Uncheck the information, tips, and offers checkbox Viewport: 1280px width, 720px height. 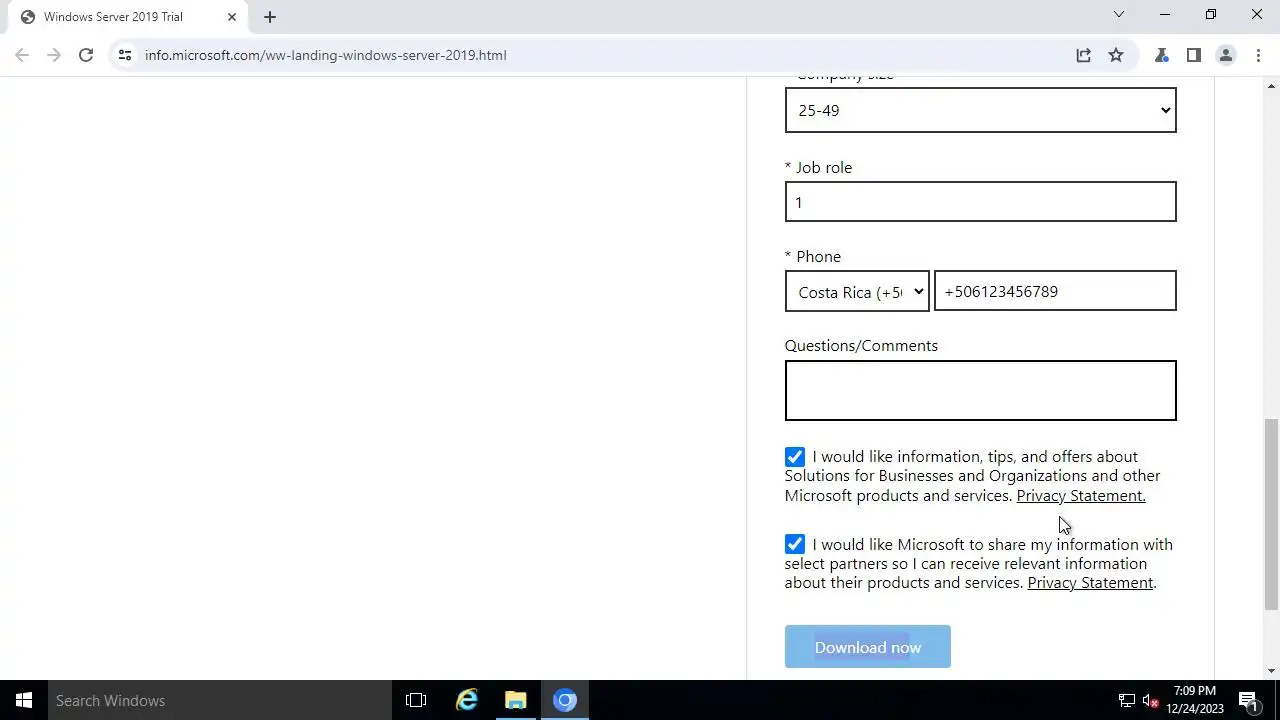click(x=795, y=457)
